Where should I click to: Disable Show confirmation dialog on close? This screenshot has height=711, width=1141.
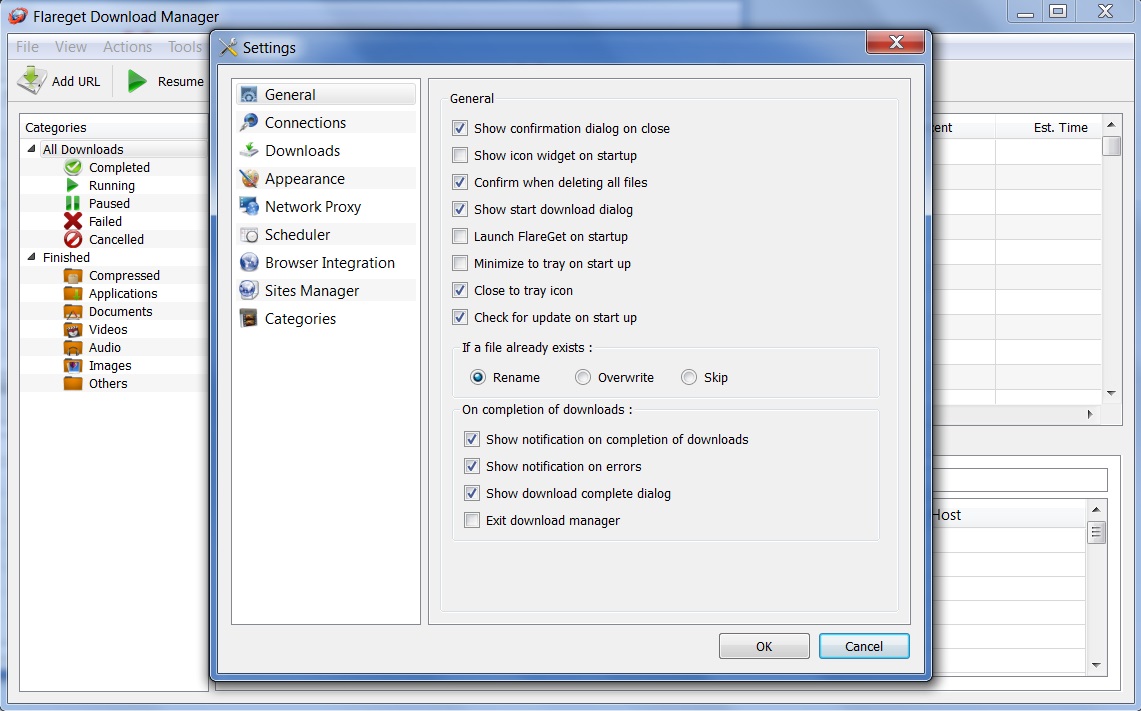(x=460, y=128)
